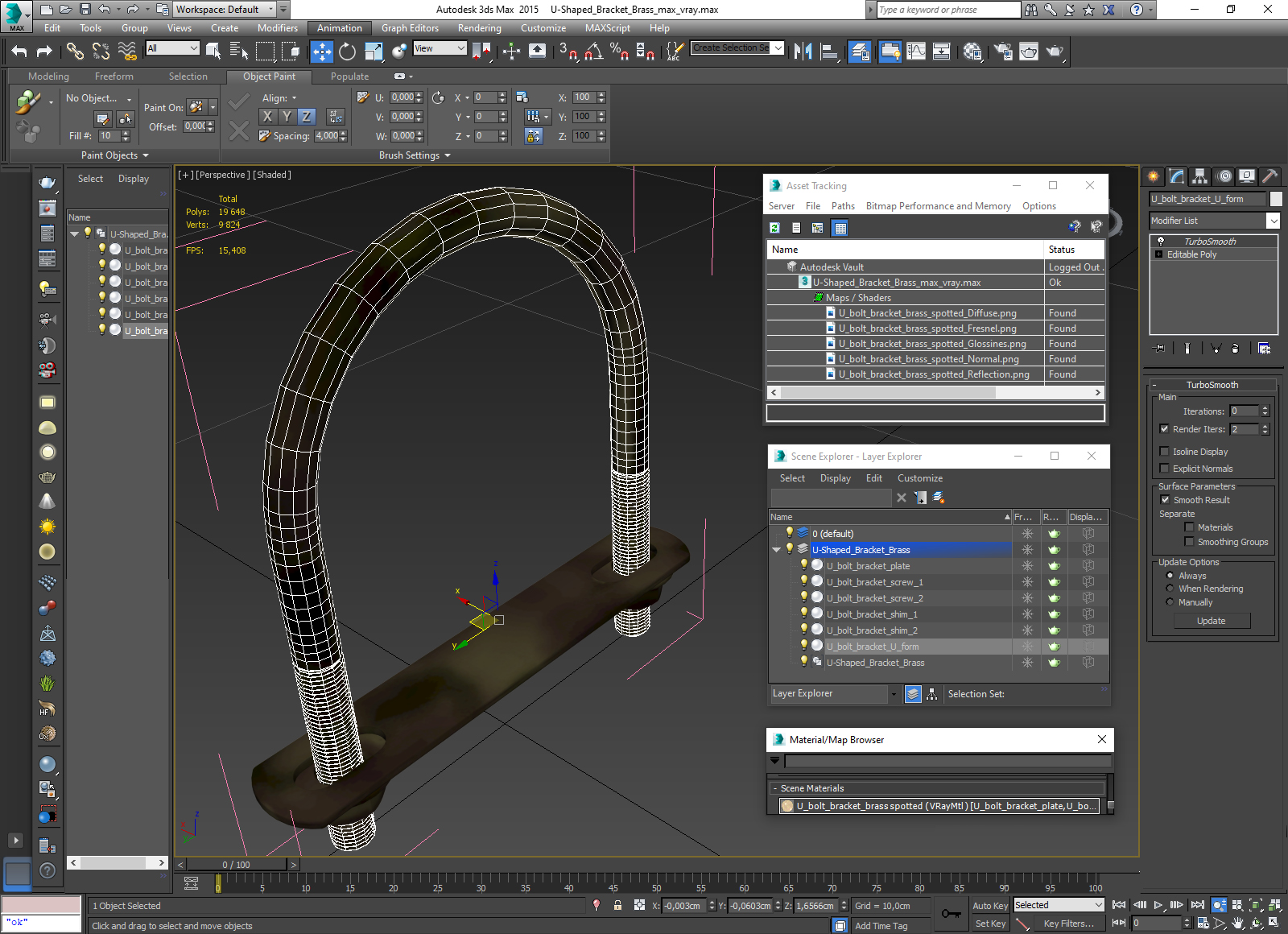
Task: Click Refresh in Asset Tracking toolbar
Action: (774, 228)
